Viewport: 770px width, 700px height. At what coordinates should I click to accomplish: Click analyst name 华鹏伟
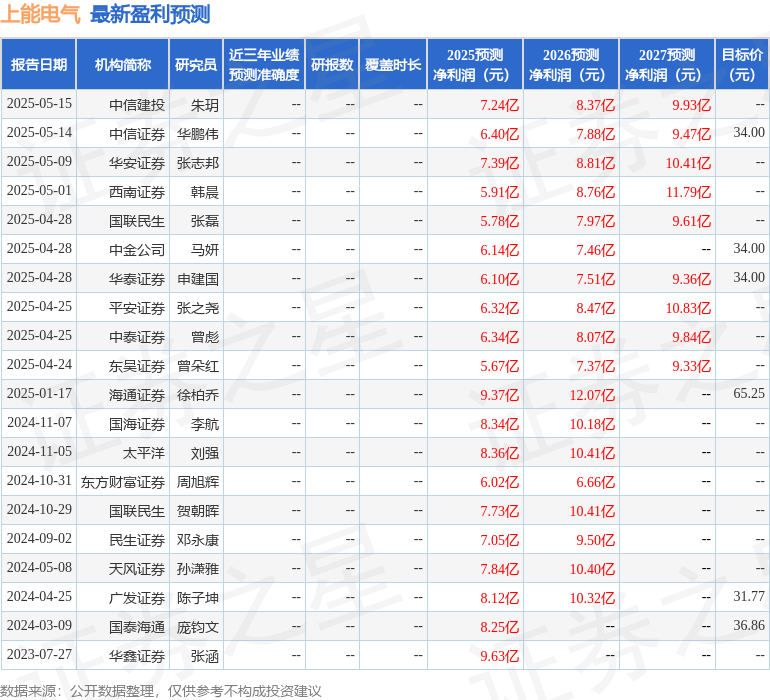coord(197,134)
